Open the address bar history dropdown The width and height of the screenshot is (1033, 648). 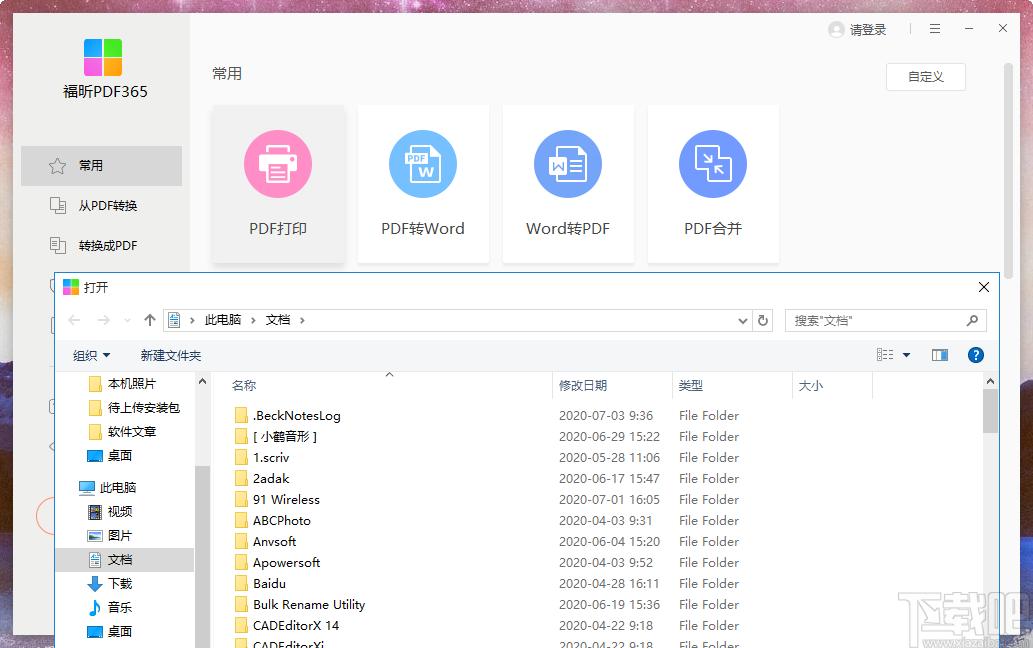point(742,321)
